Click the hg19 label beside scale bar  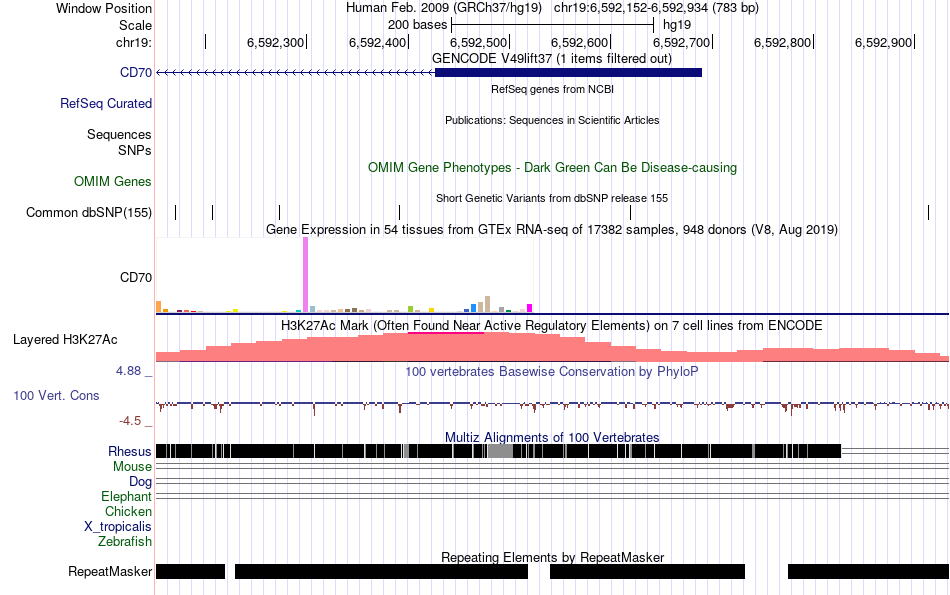(x=677, y=25)
